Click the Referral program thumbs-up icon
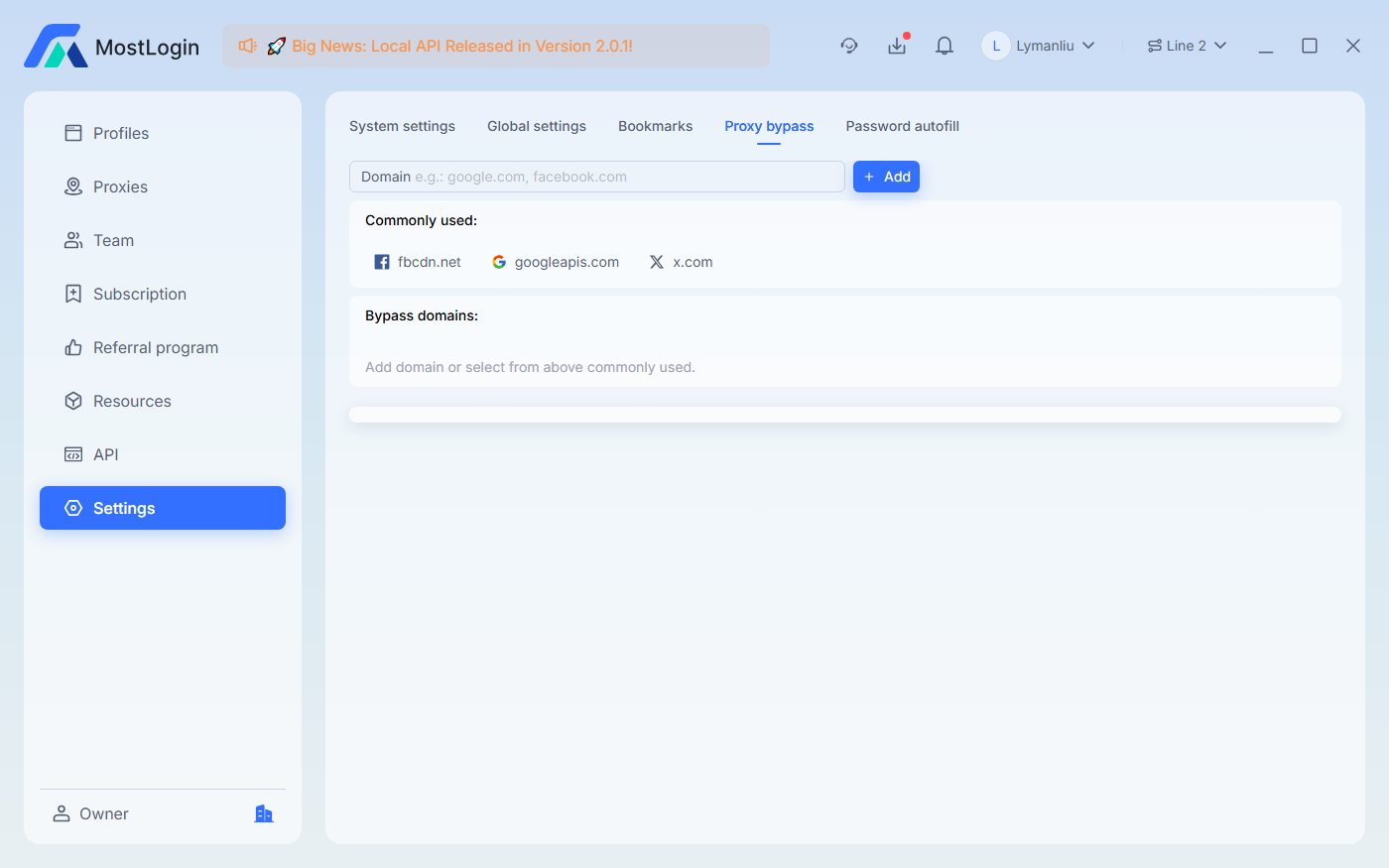 (73, 347)
